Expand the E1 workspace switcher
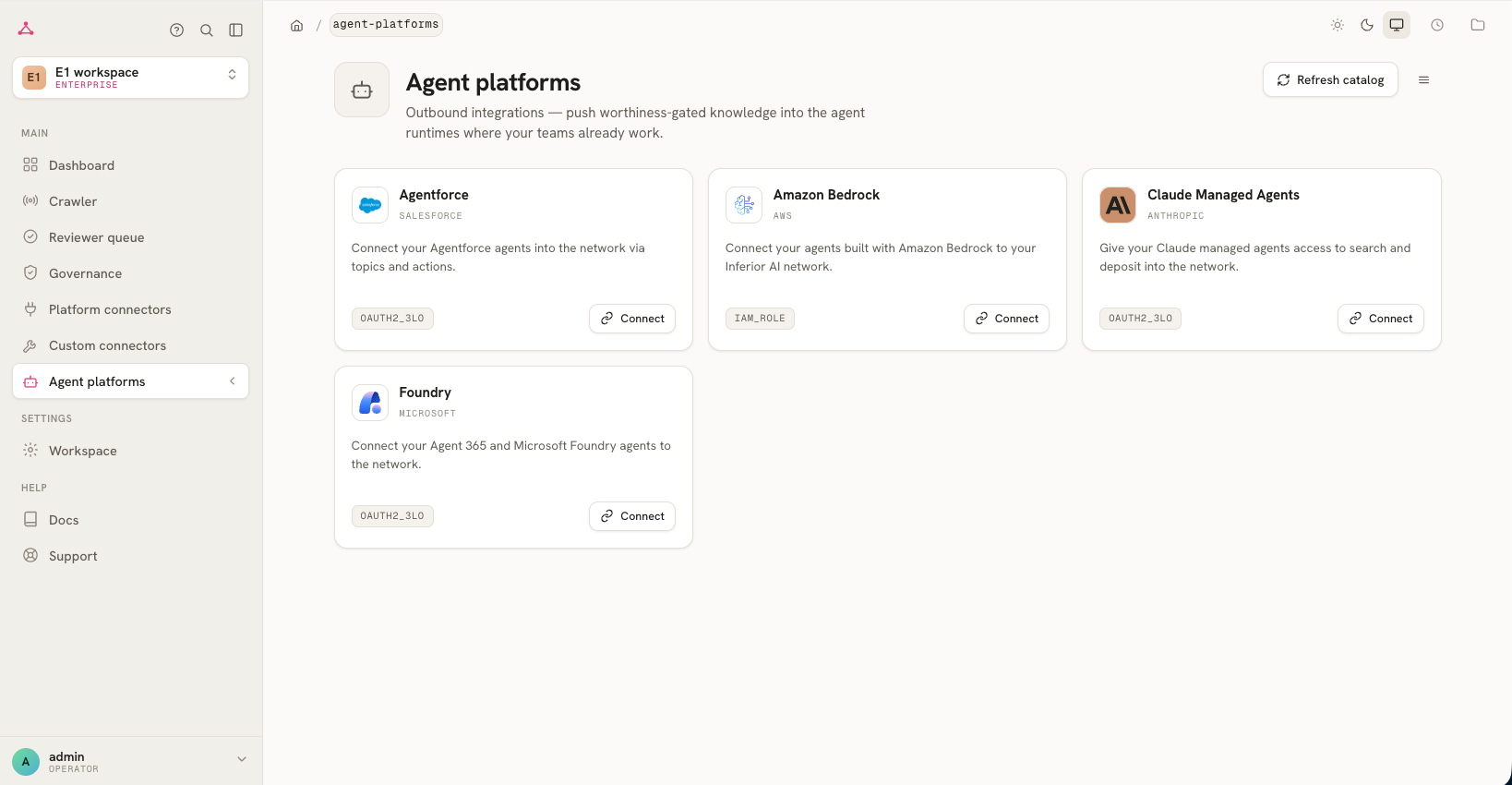 (x=131, y=78)
